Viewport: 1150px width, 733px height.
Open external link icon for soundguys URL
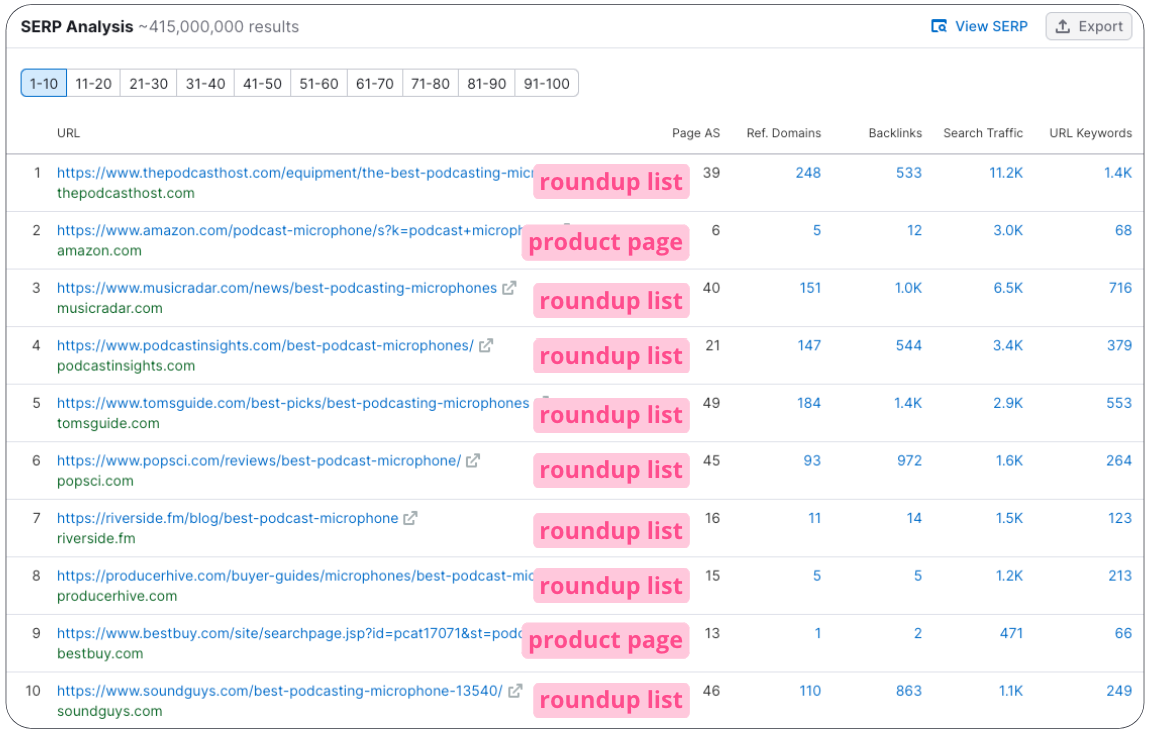coord(515,691)
